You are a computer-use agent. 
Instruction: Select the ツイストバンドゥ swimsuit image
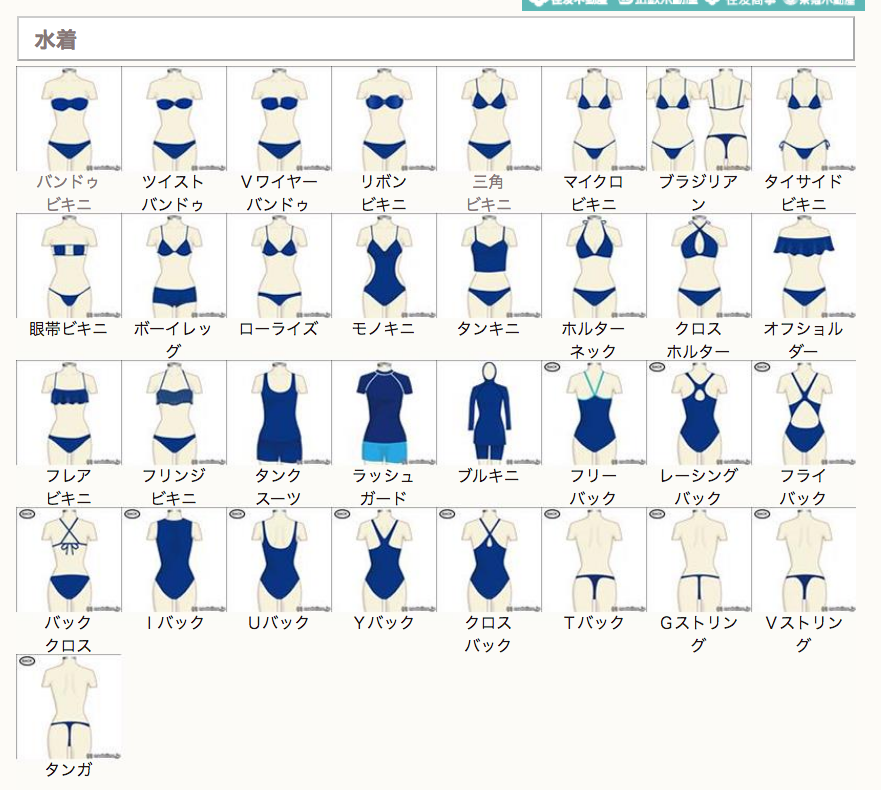[x=174, y=119]
